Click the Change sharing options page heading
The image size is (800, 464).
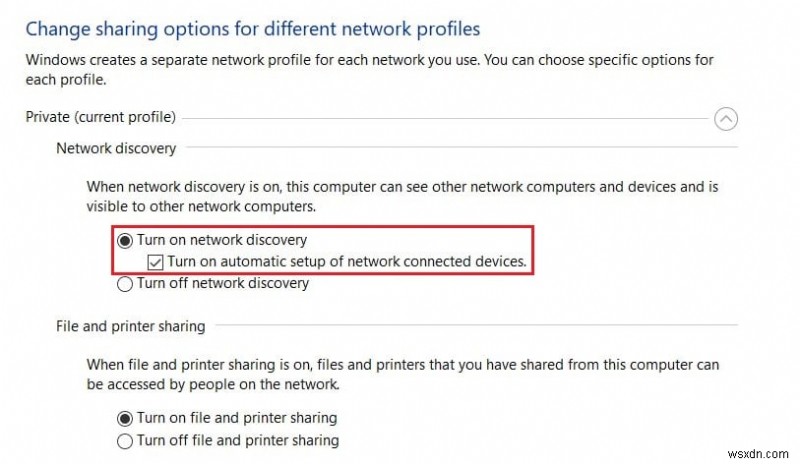(252, 28)
